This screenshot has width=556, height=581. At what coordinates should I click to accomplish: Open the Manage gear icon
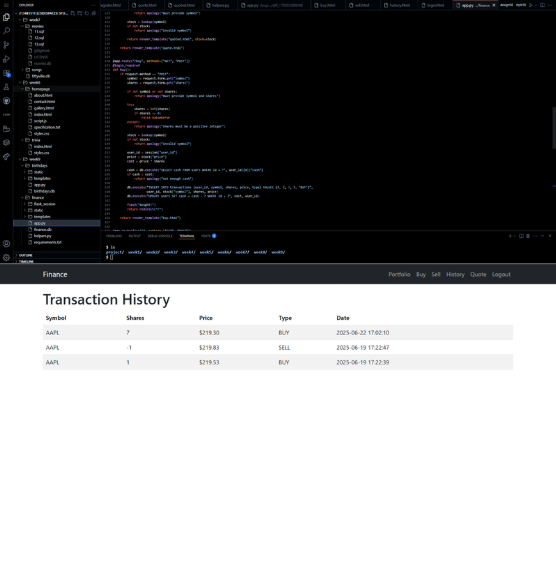coord(6,257)
